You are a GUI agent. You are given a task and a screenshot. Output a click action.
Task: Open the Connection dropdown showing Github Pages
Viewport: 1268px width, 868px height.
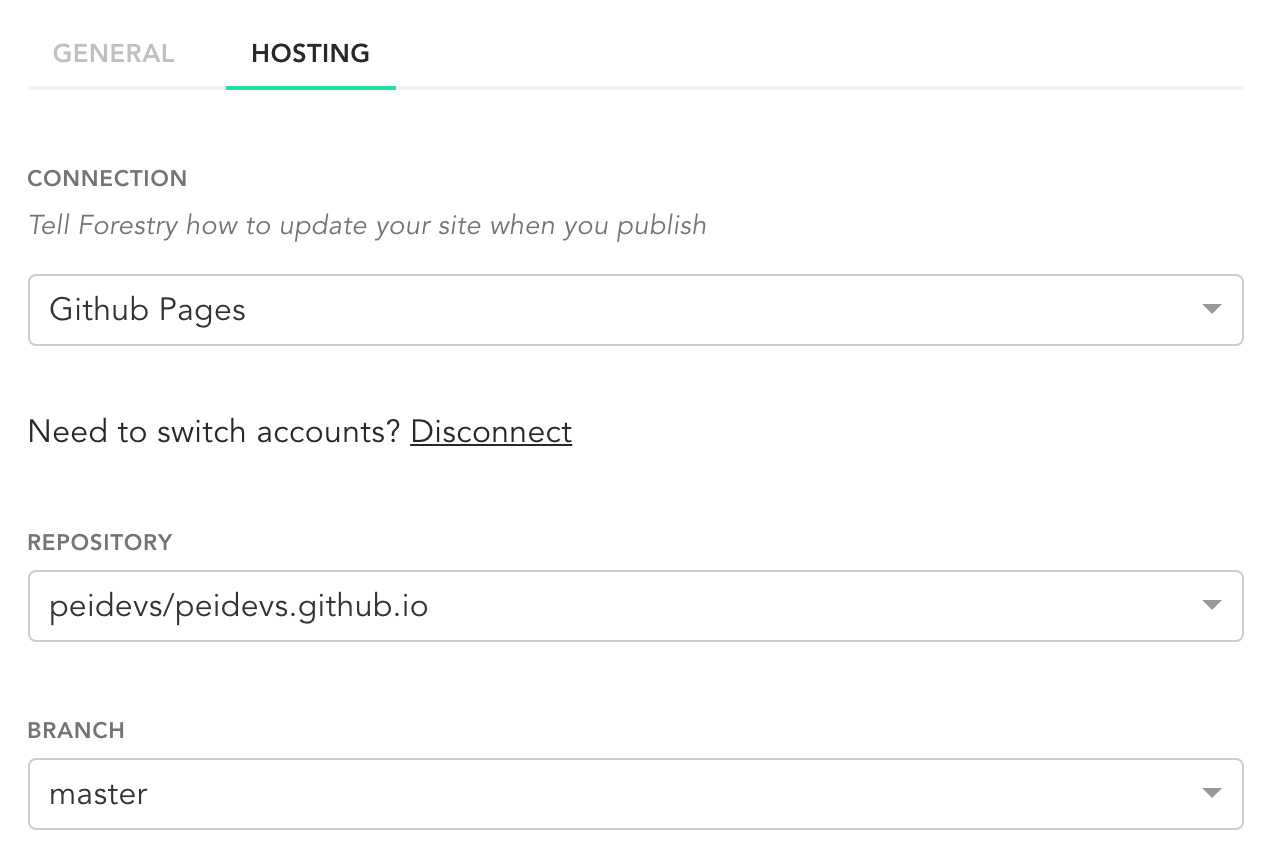point(635,310)
